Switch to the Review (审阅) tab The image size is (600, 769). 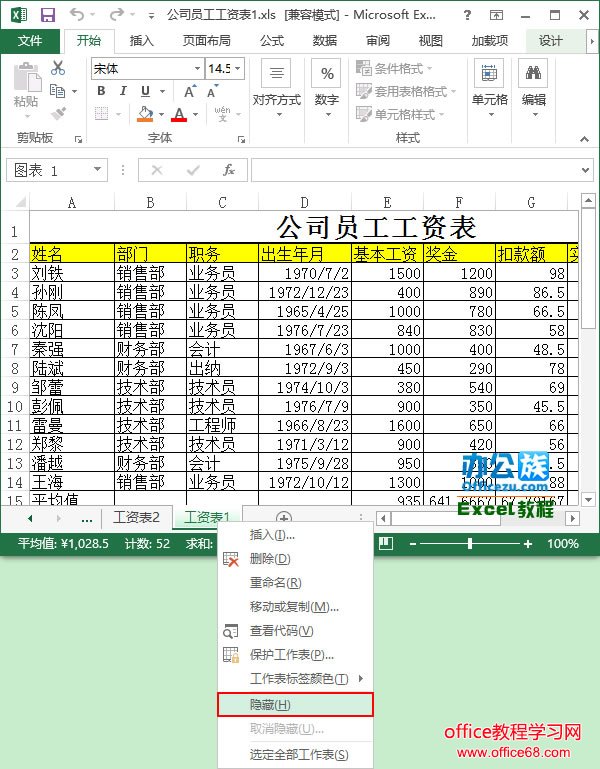378,41
